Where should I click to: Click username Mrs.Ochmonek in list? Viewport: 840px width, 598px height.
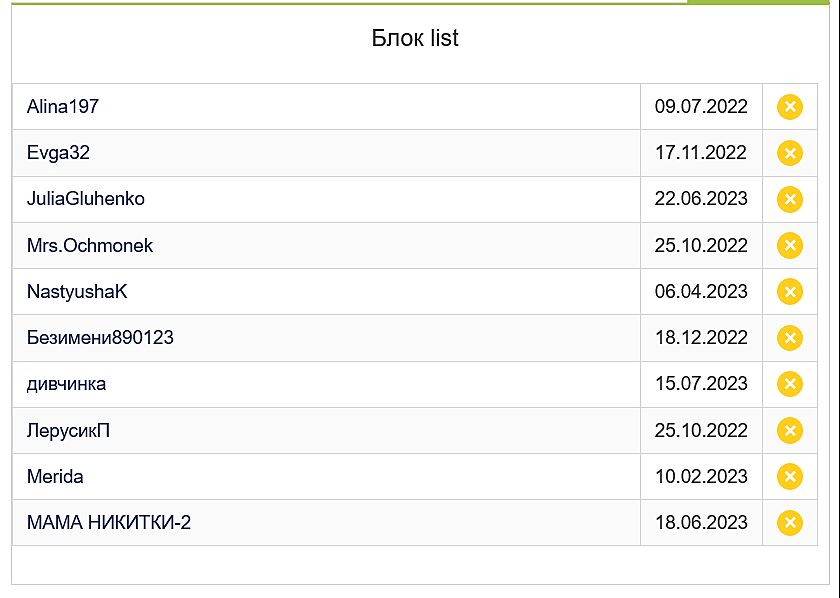tap(90, 245)
